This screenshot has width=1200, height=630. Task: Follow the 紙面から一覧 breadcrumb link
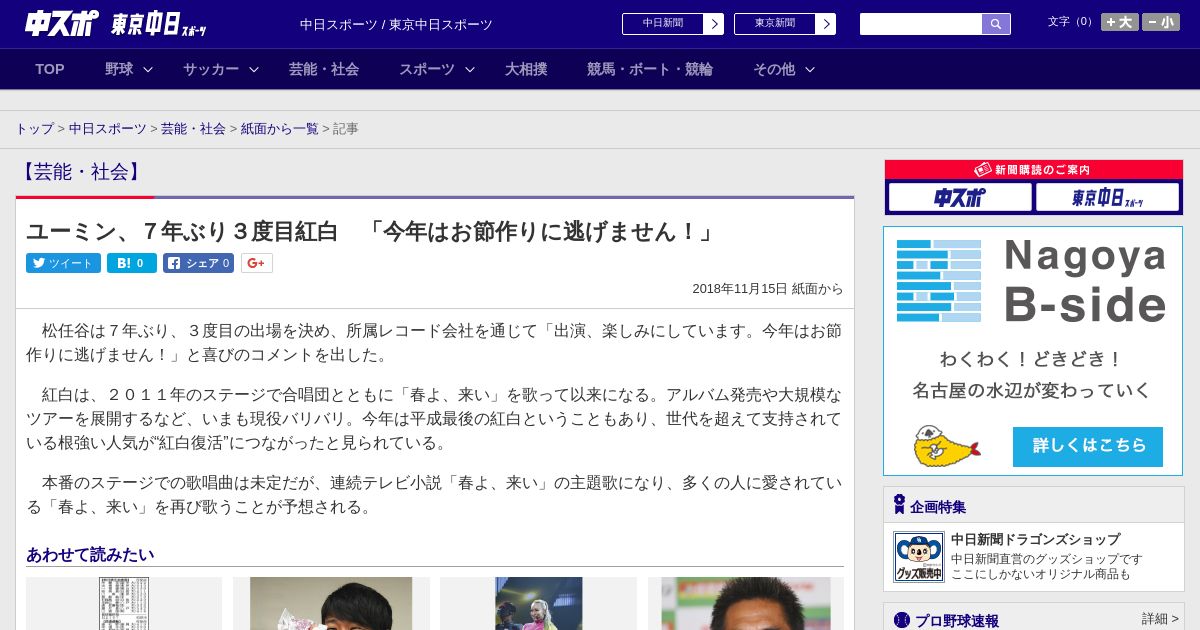(x=280, y=129)
